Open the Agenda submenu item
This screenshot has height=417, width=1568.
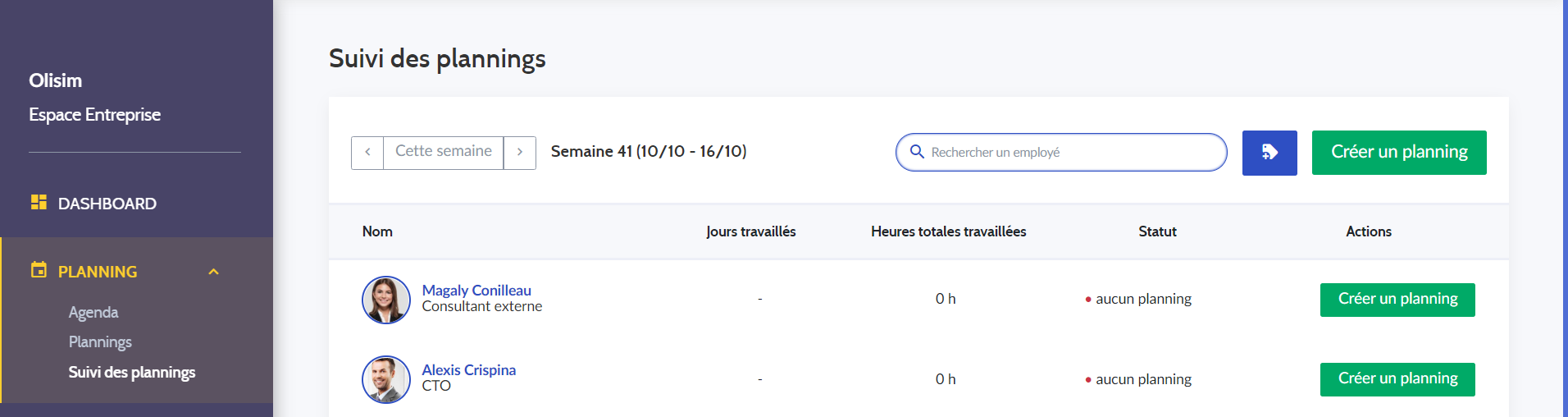coord(93,312)
